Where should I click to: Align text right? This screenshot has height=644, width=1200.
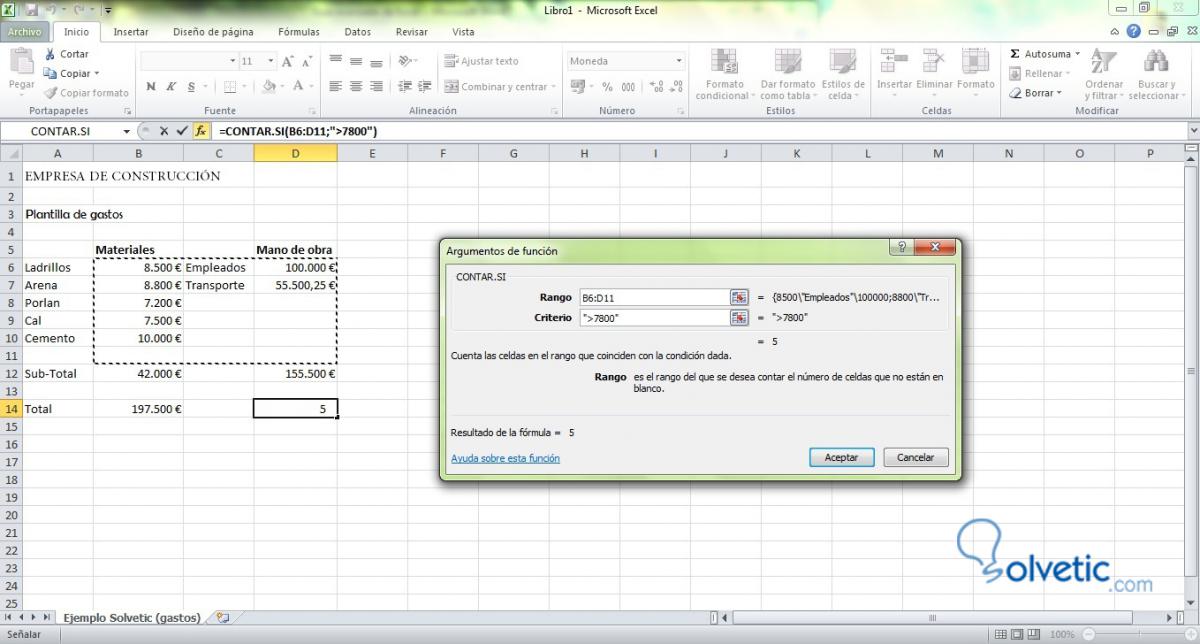click(x=376, y=87)
